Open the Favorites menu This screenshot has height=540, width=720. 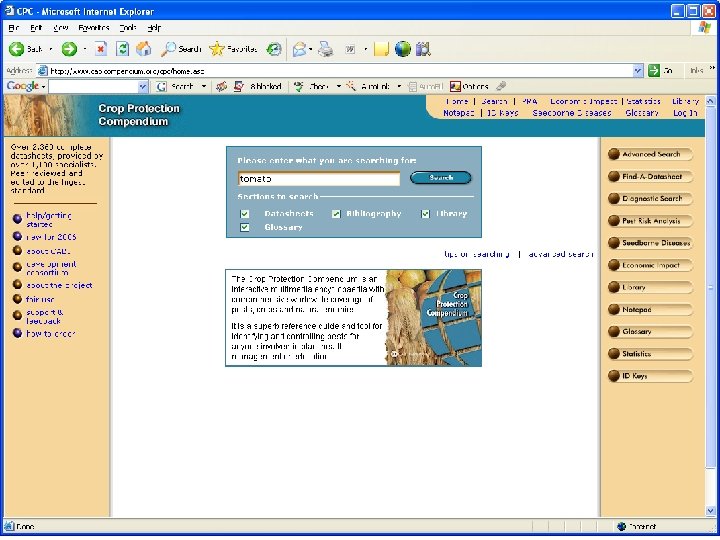coord(94,28)
